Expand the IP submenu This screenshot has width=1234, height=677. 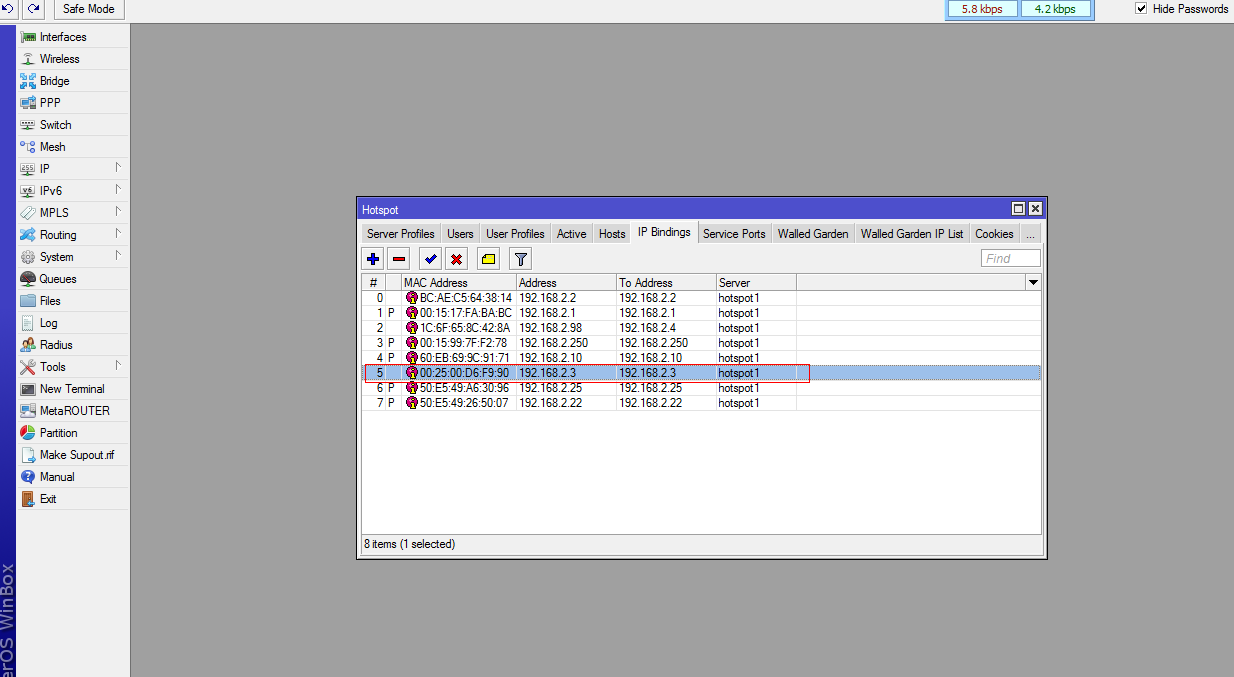117,168
